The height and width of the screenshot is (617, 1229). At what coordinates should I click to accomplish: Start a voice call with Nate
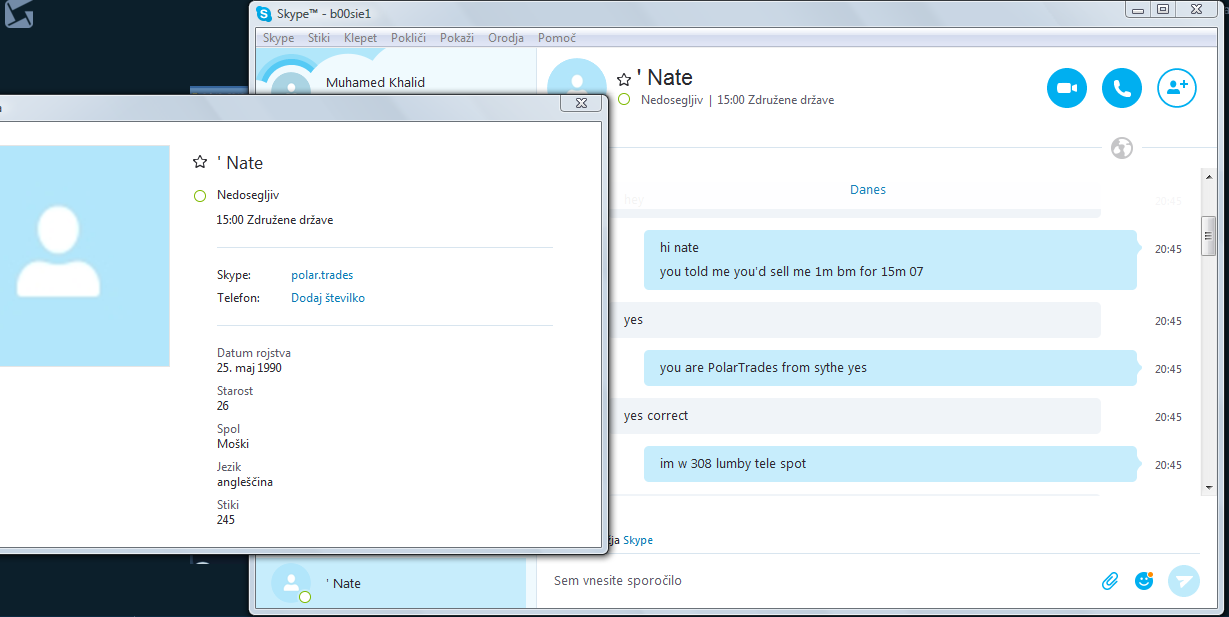[1122, 88]
